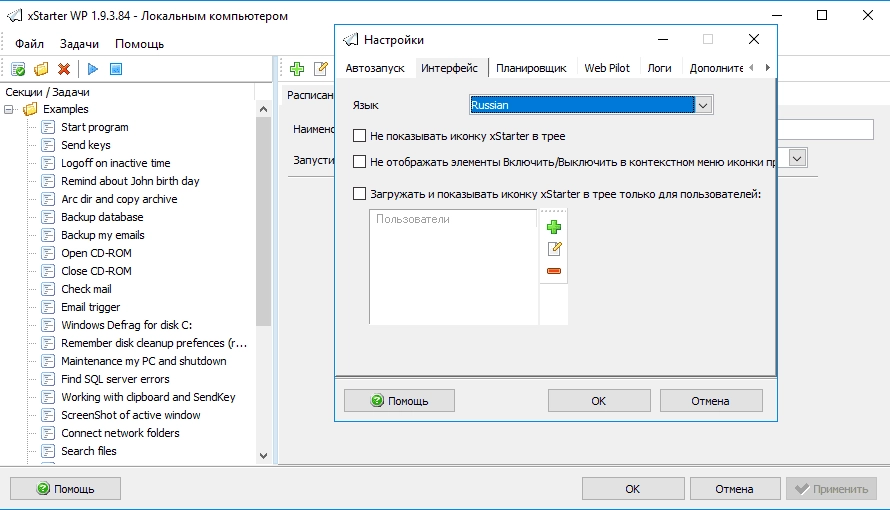Click OK in the Настройки dialog
Screen dimensions: 890x510
tap(599, 401)
